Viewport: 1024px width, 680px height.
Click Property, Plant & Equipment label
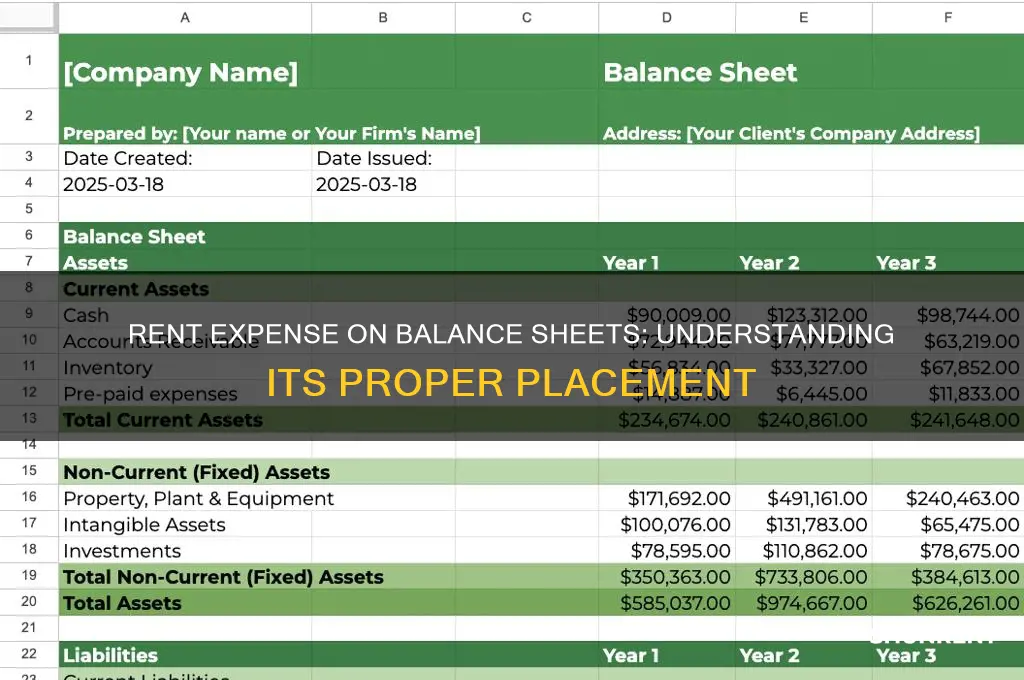[199, 498]
